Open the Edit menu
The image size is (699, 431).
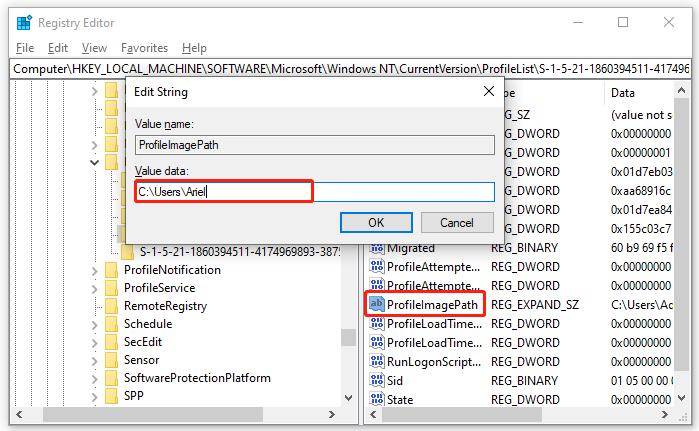click(x=58, y=48)
